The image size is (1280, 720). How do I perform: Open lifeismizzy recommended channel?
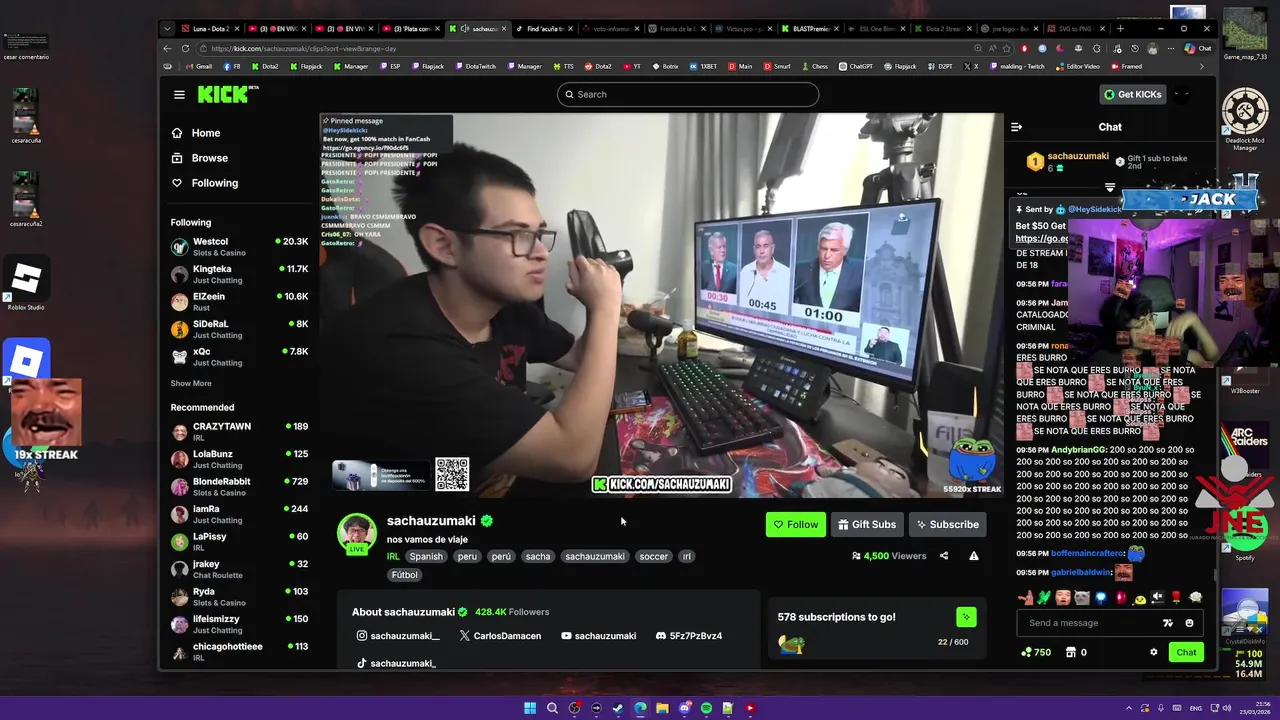pyautogui.click(x=239, y=624)
